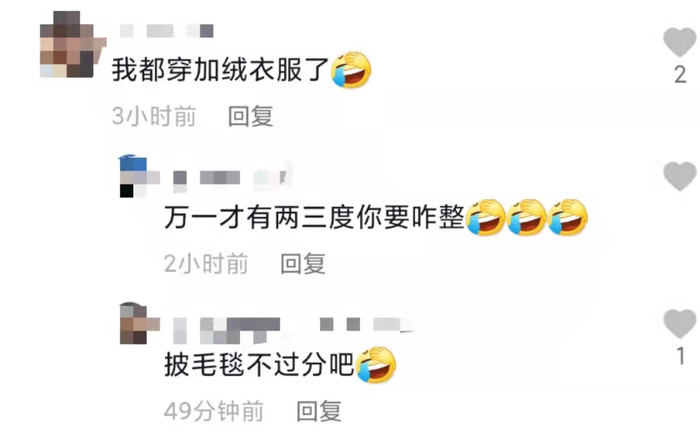700x442 pixels.
Task: Select the comment text '我都穿加绒衣服了'
Action: (x=221, y=70)
